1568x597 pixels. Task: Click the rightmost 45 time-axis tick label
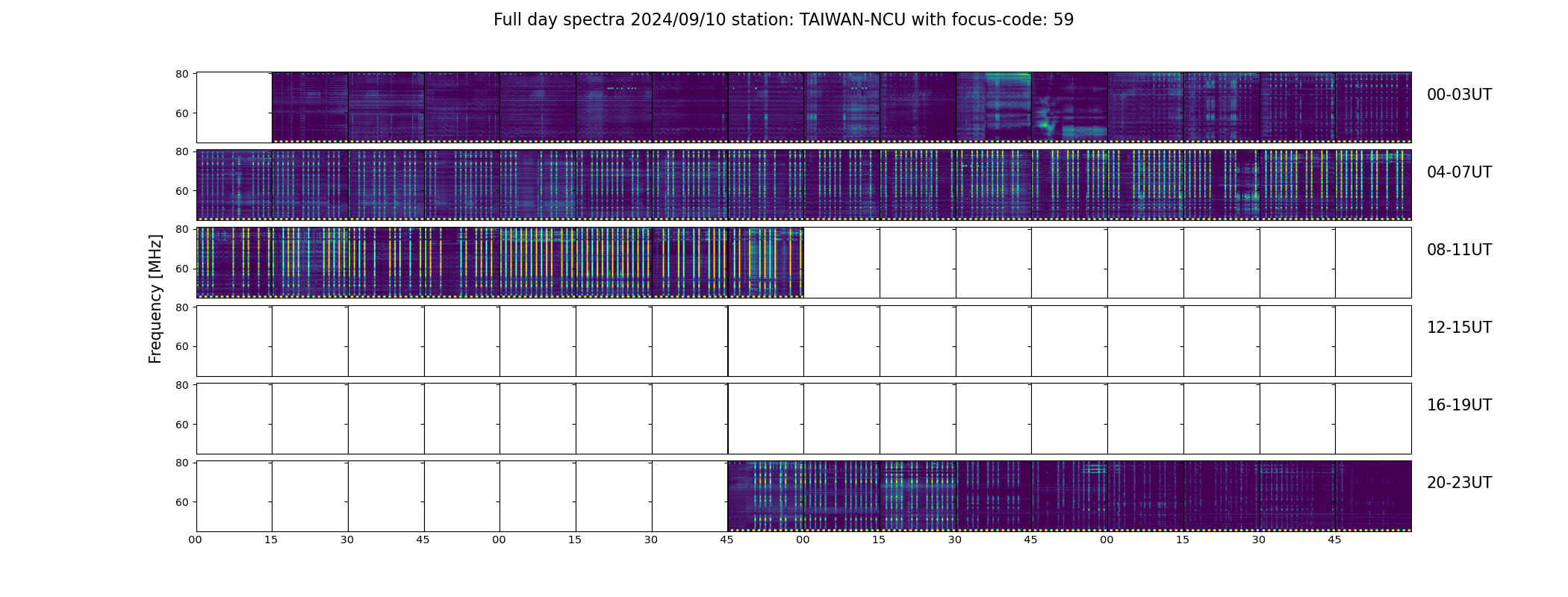click(x=1334, y=540)
